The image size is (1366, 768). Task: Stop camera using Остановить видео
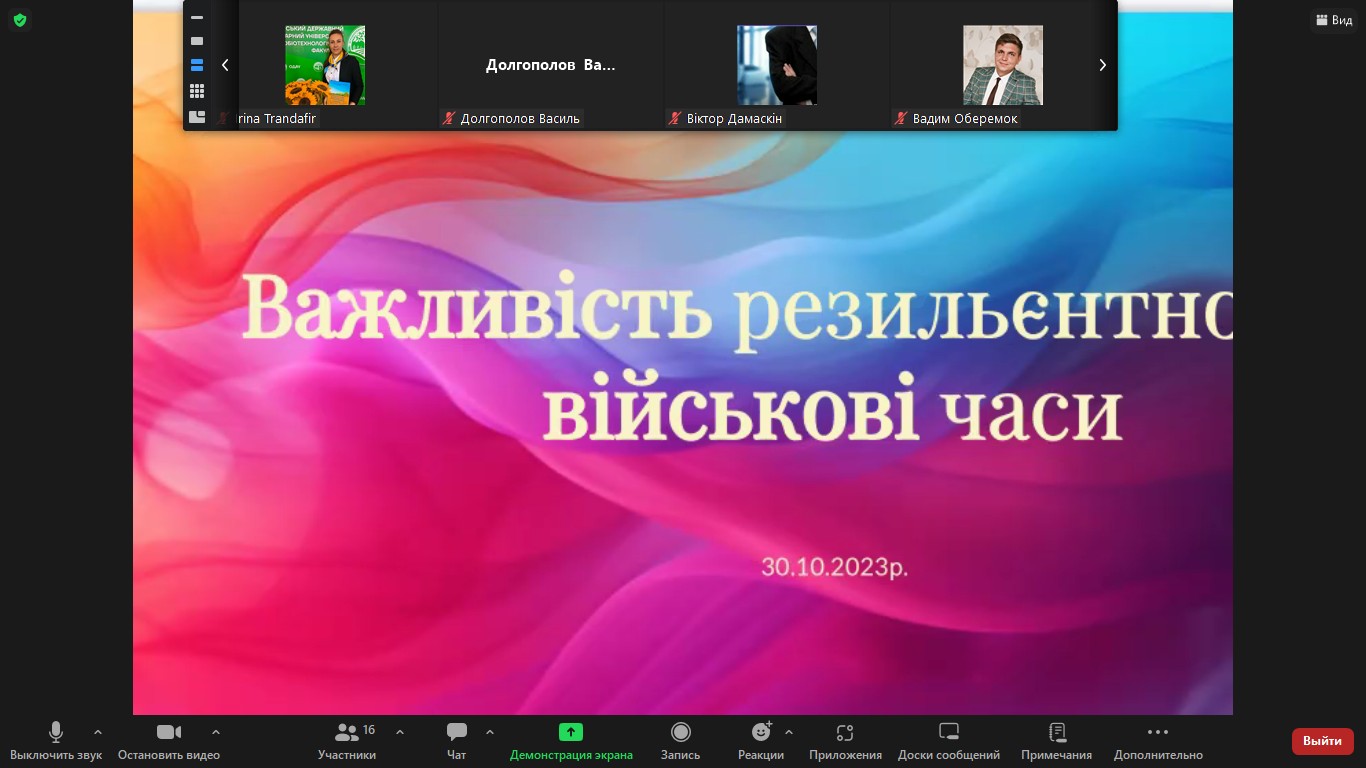pyautogui.click(x=168, y=741)
